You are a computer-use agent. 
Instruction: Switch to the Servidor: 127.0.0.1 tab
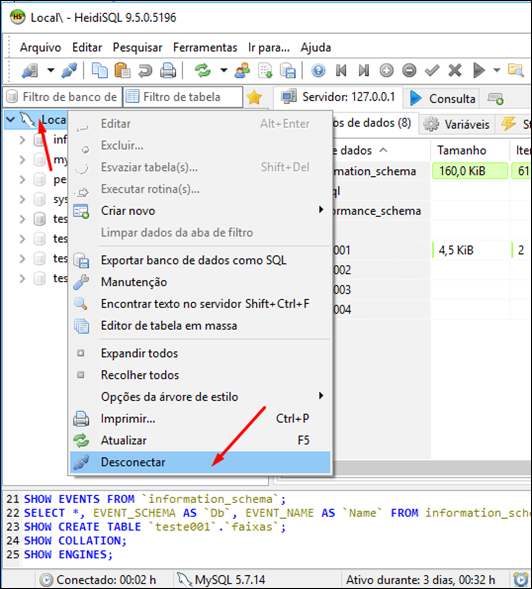click(338, 97)
